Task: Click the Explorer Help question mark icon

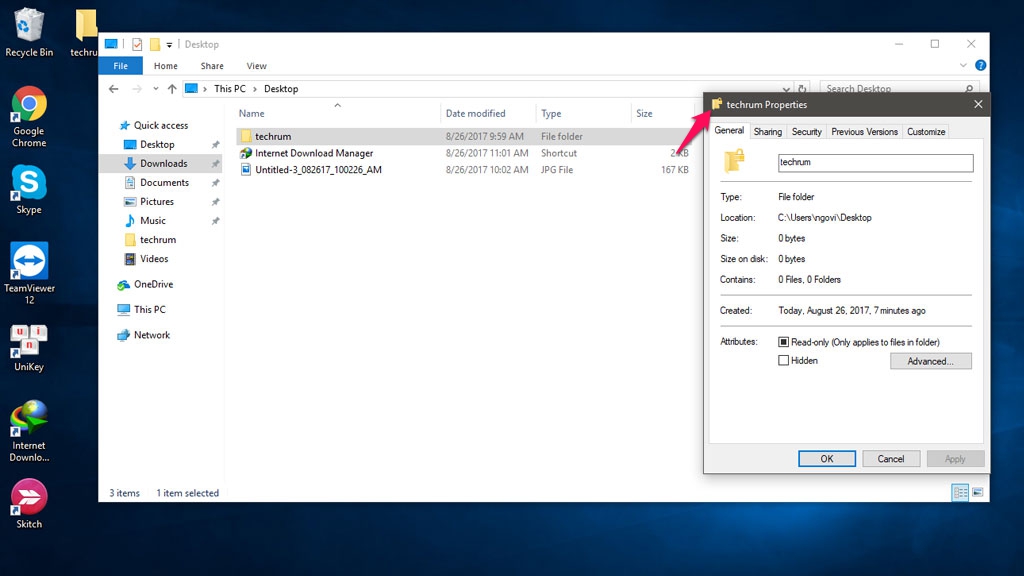Action: (980, 66)
